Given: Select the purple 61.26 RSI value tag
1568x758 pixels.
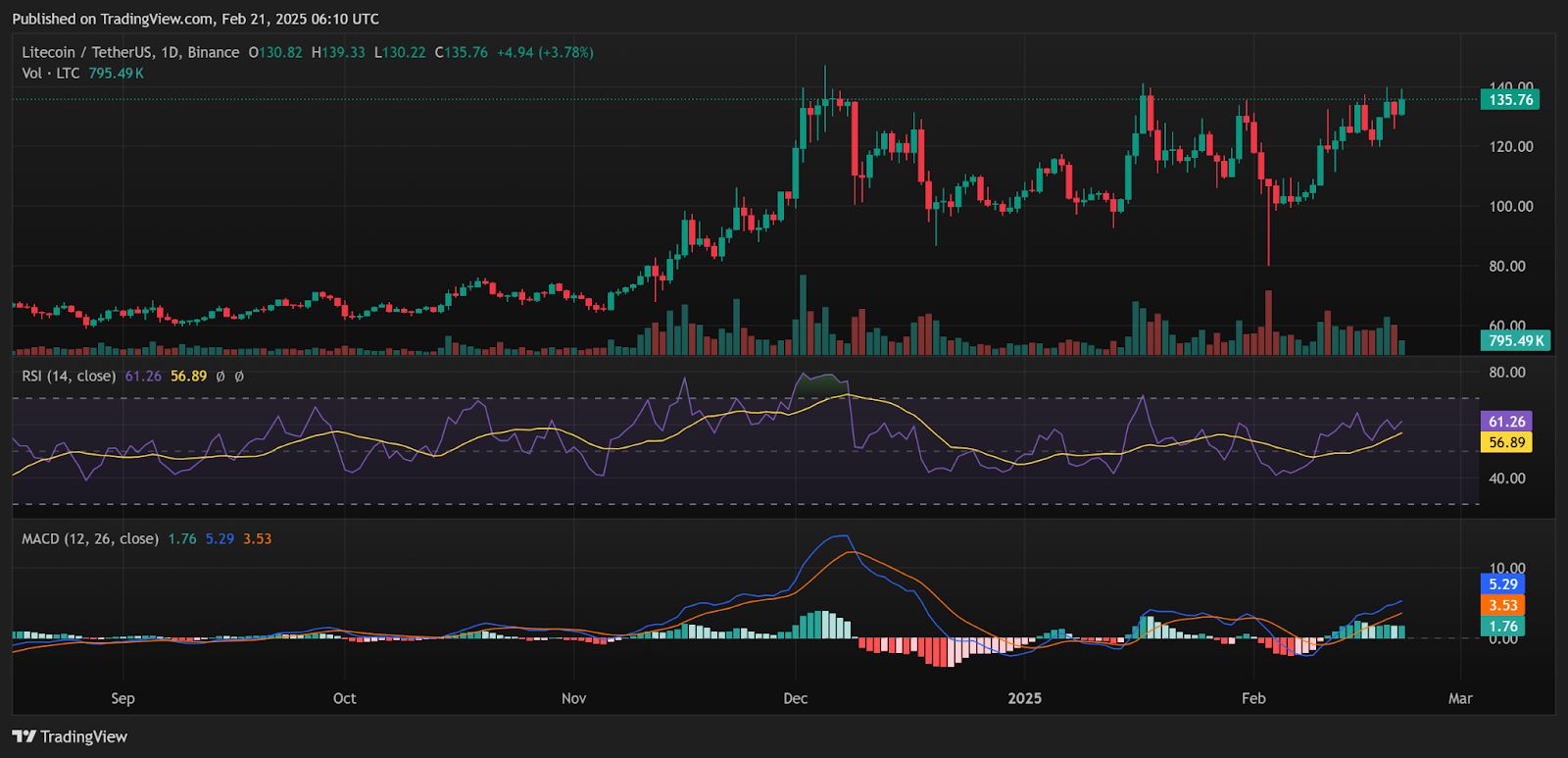Looking at the screenshot, I should [1506, 422].
